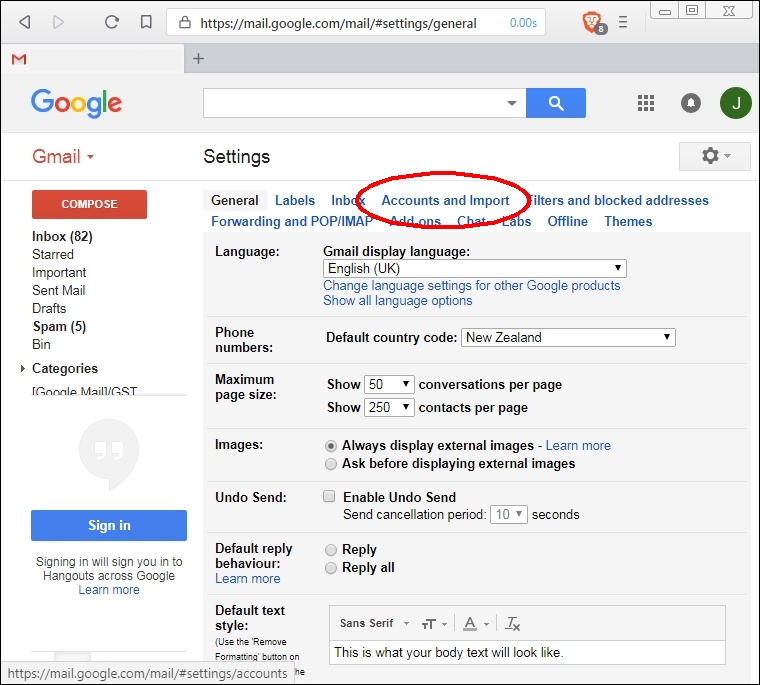Click the Google logo
The width and height of the screenshot is (760, 685).
pos(77,103)
